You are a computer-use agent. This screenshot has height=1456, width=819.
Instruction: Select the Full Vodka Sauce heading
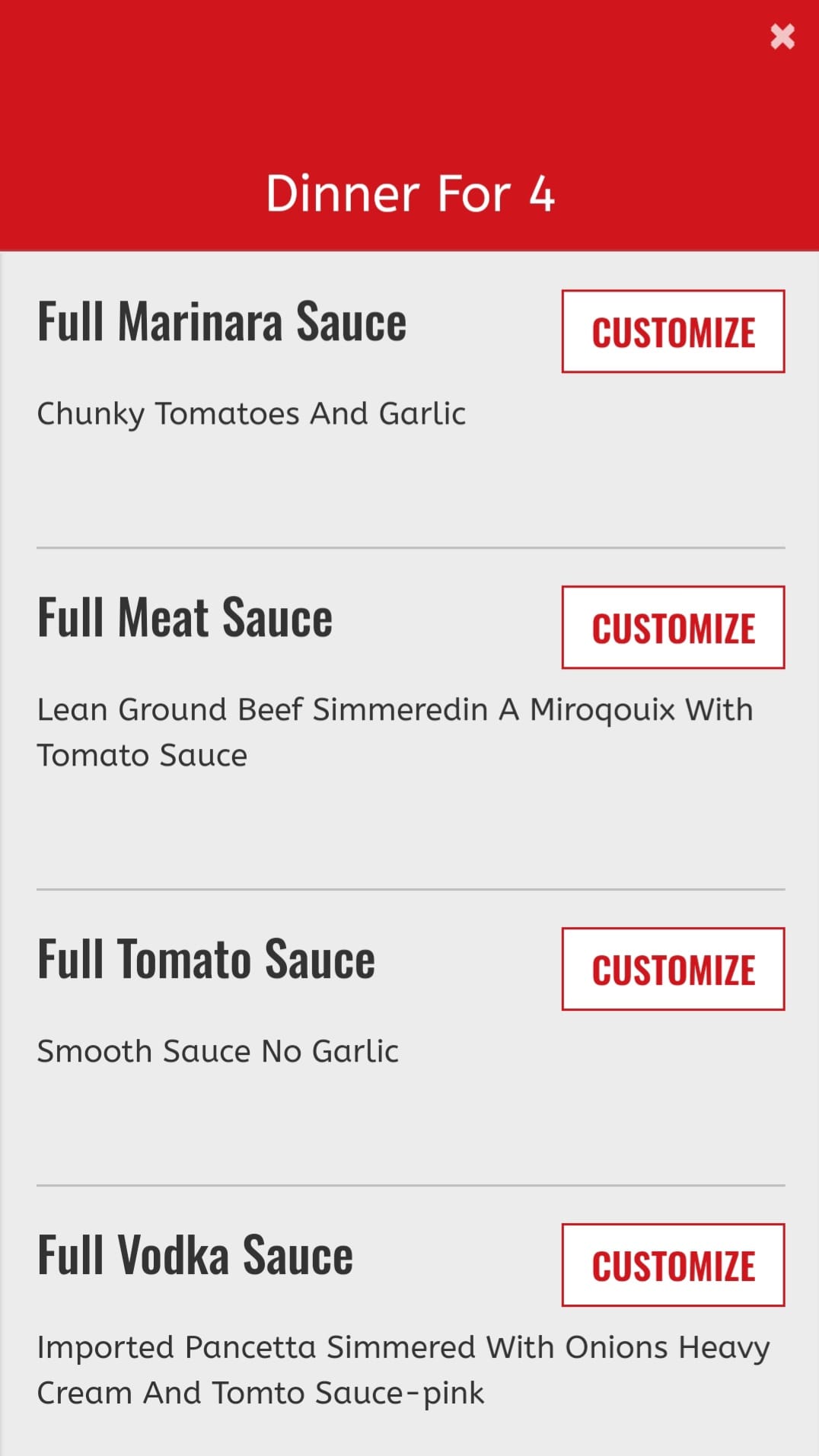(195, 1256)
